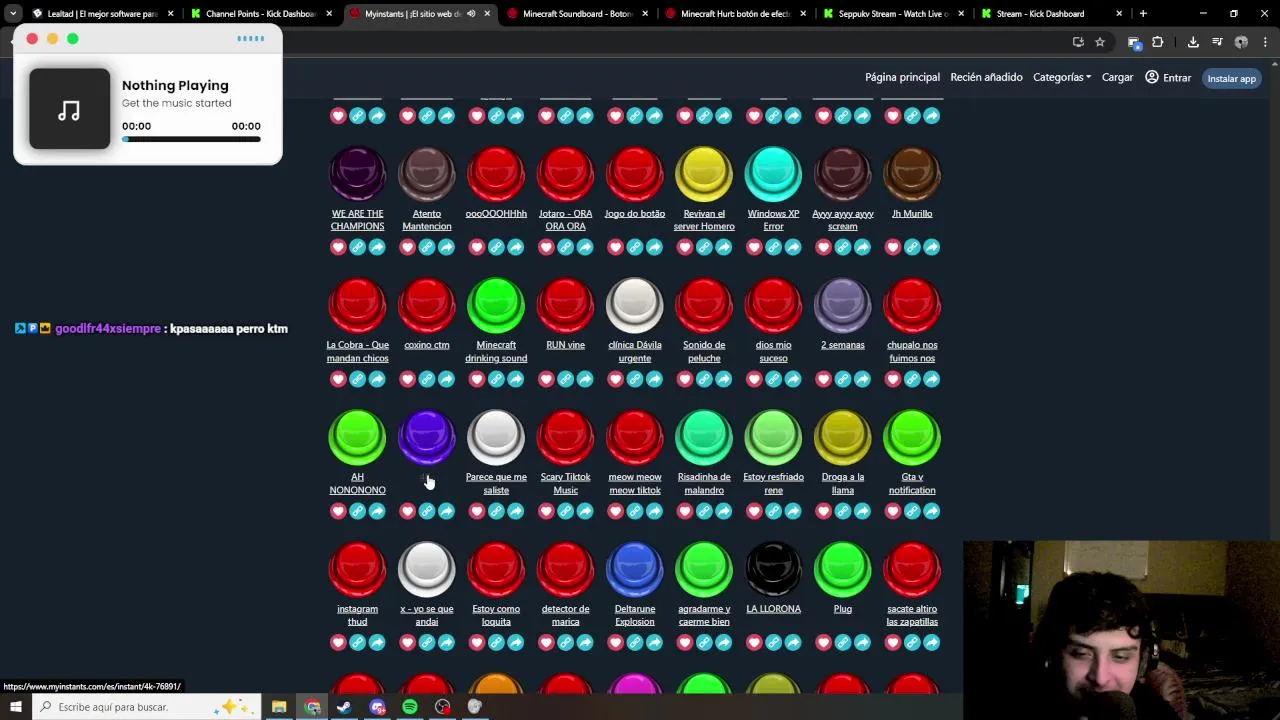Favorite the detector de marica sound

[546, 643]
